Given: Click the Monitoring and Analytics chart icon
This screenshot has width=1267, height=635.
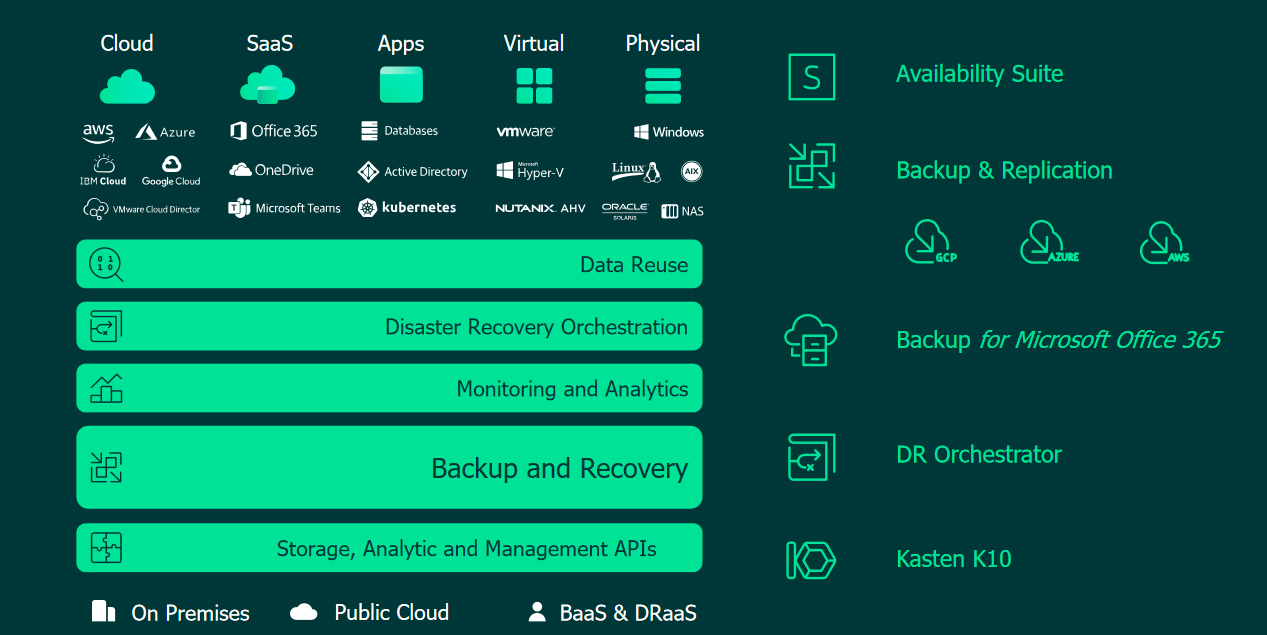Looking at the screenshot, I should pos(106,388).
